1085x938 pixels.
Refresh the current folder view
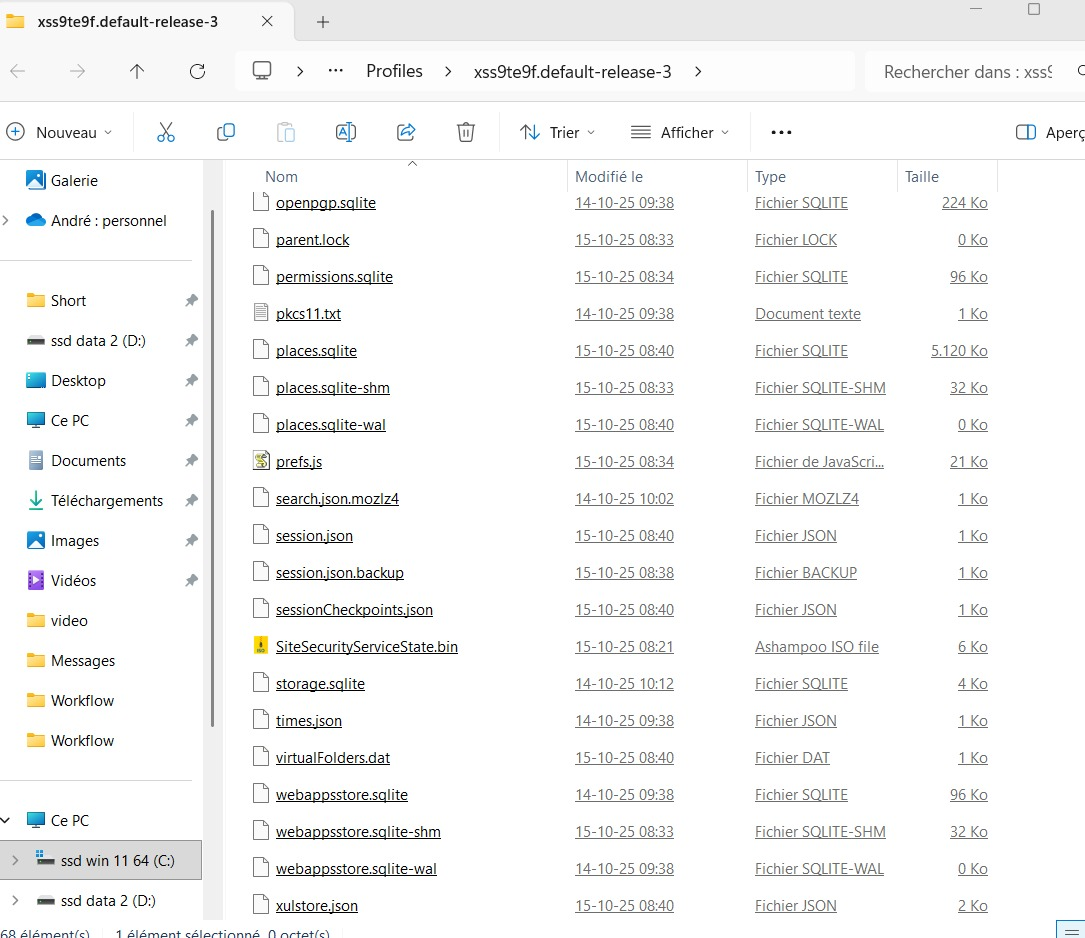click(197, 71)
